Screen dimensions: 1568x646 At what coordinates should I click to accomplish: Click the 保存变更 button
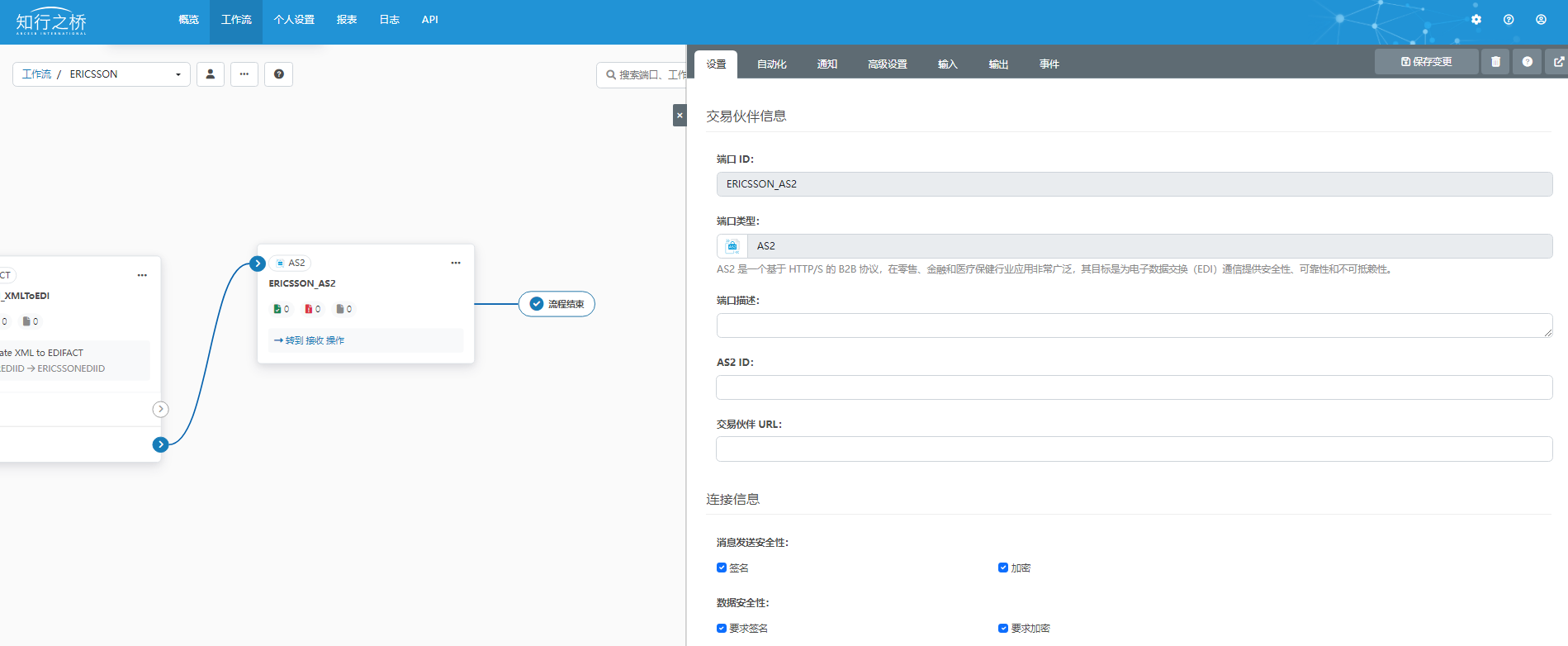(1426, 62)
